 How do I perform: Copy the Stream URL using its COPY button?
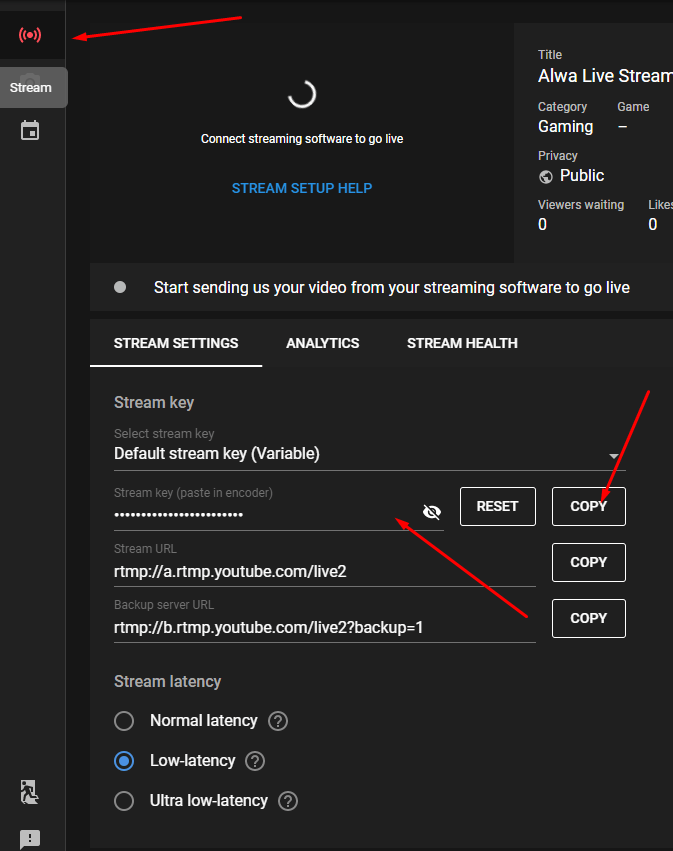click(588, 562)
